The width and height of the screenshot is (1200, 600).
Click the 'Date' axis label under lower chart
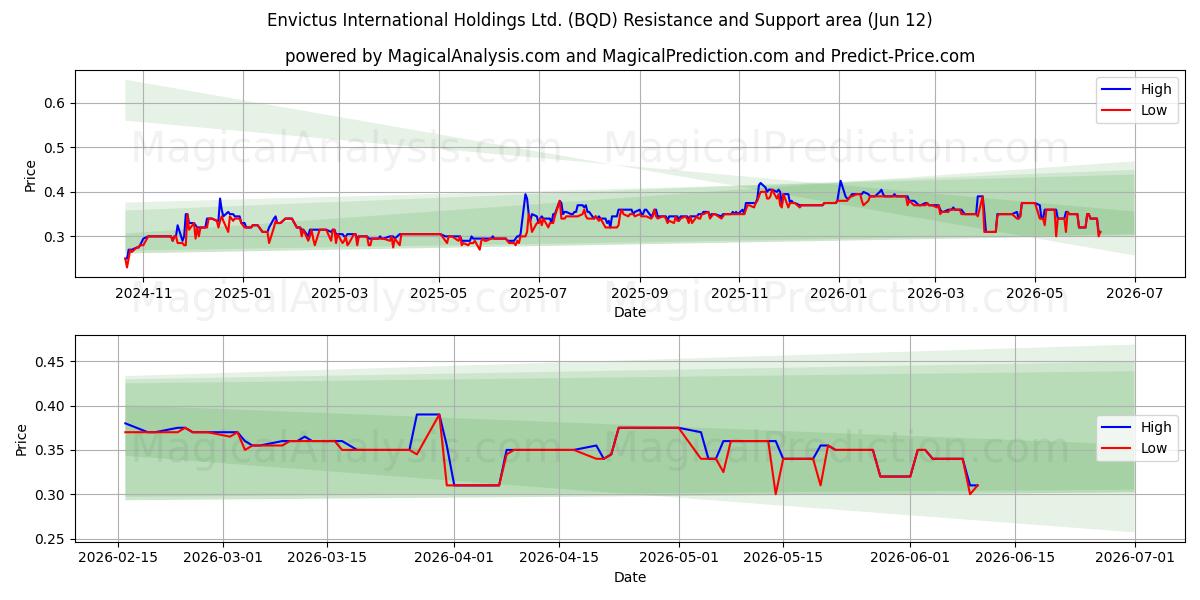[x=630, y=578]
